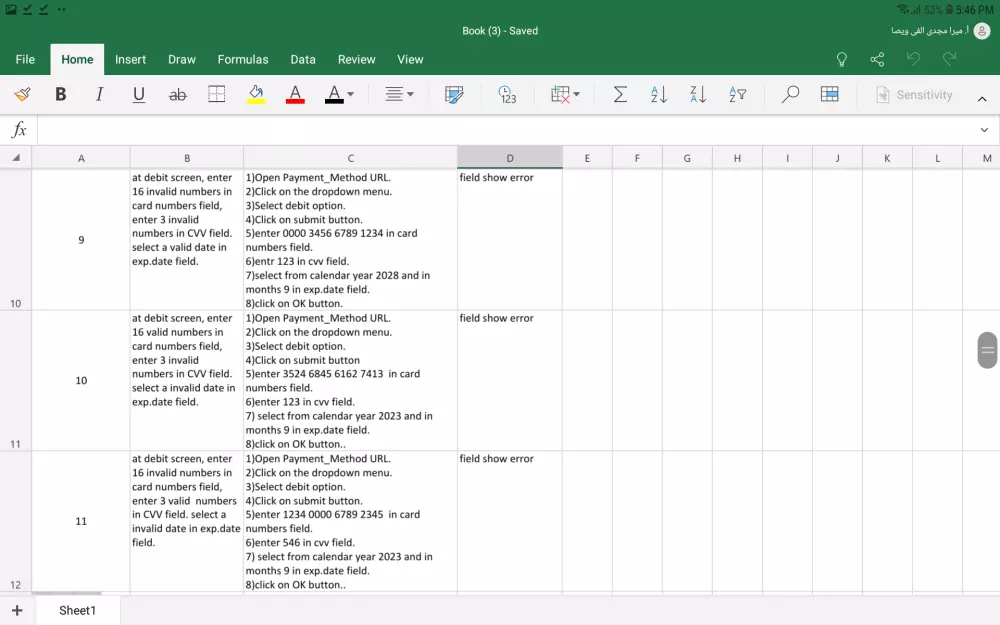The image size is (1000, 625).
Task: Expand the formula bar chevron
Action: tap(984, 130)
